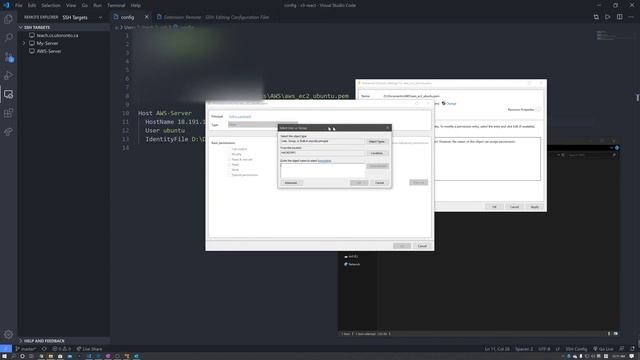The image size is (640, 360).
Task: Open Remote Explorer view in activity bar
Action: coord(8,94)
